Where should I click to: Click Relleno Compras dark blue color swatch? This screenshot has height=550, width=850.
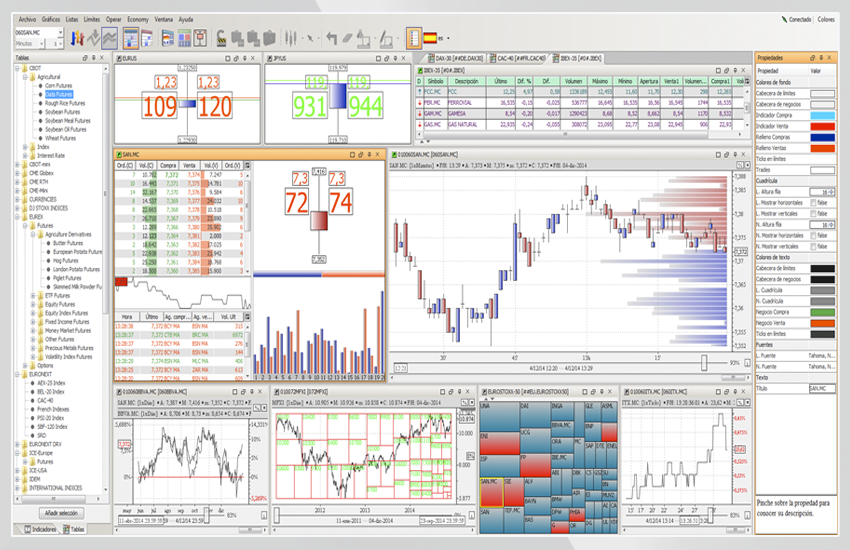822,137
